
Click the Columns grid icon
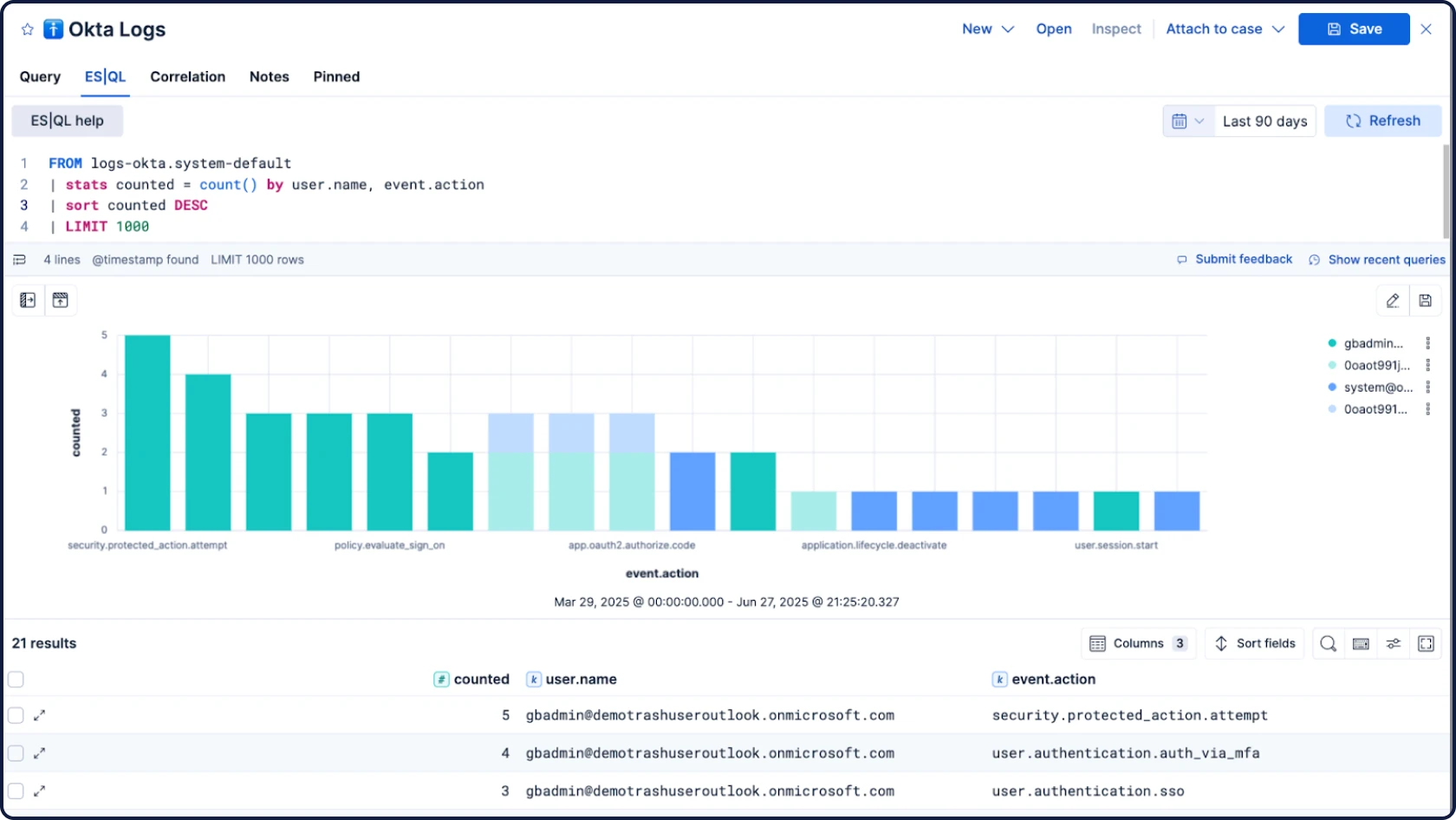1097,643
